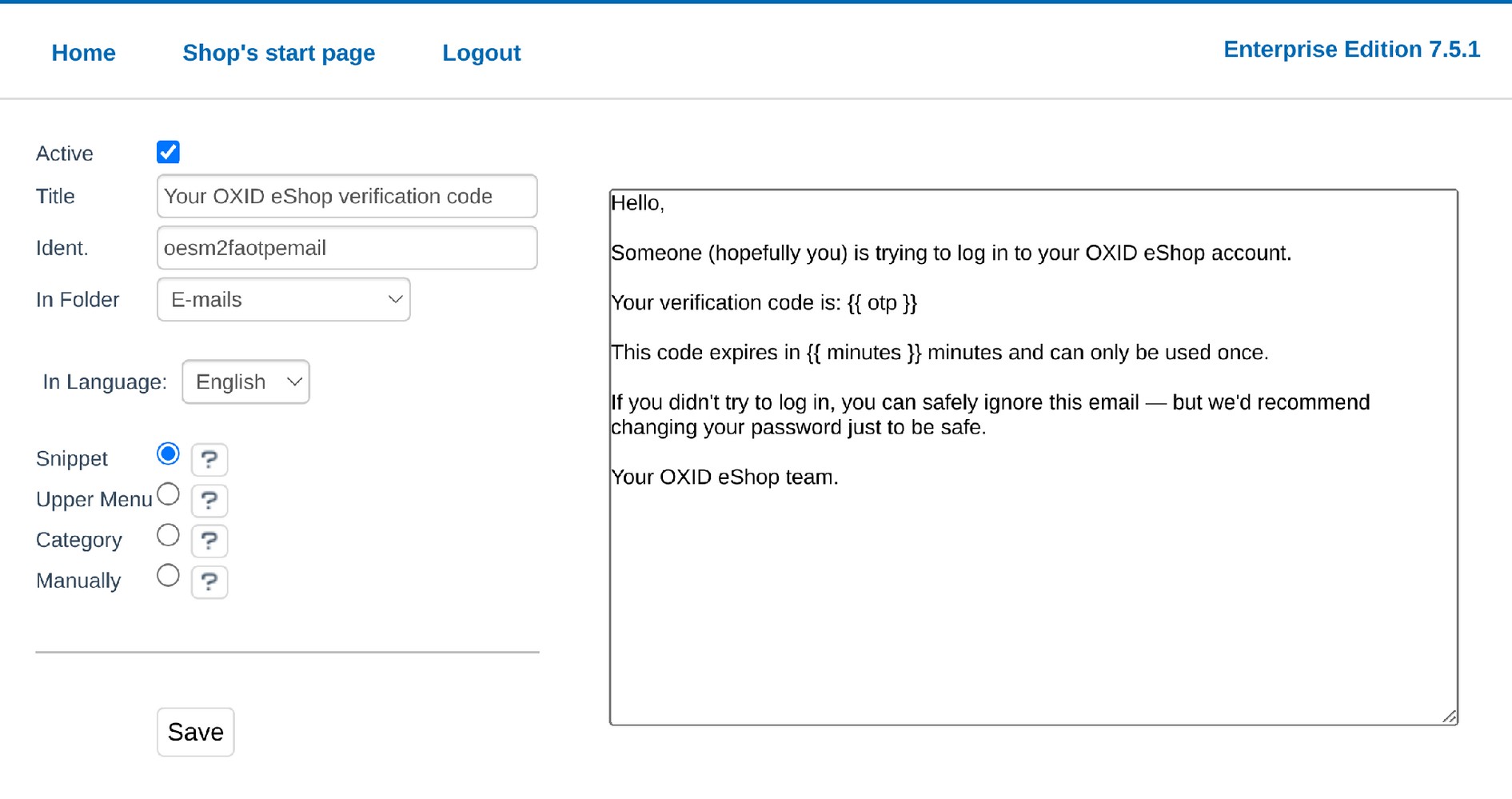
Task: Click the text area resize handle
Action: tap(1449, 717)
